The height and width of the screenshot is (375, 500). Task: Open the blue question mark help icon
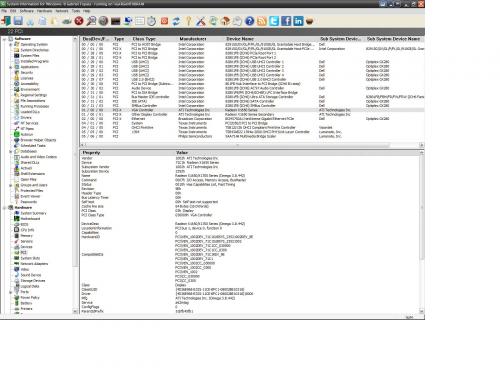click(x=249, y=21)
